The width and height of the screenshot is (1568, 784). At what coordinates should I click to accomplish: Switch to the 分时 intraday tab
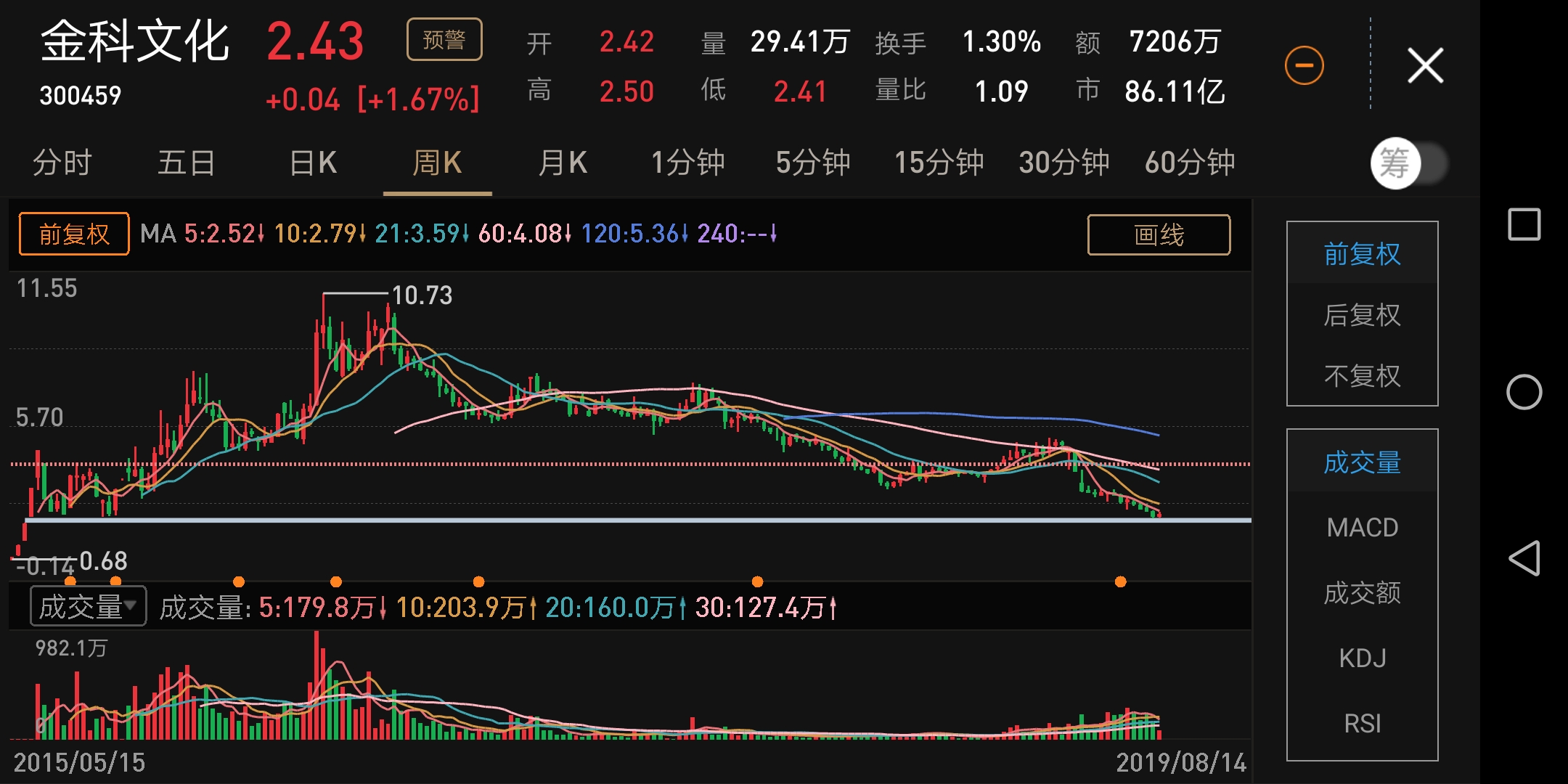click(62, 163)
